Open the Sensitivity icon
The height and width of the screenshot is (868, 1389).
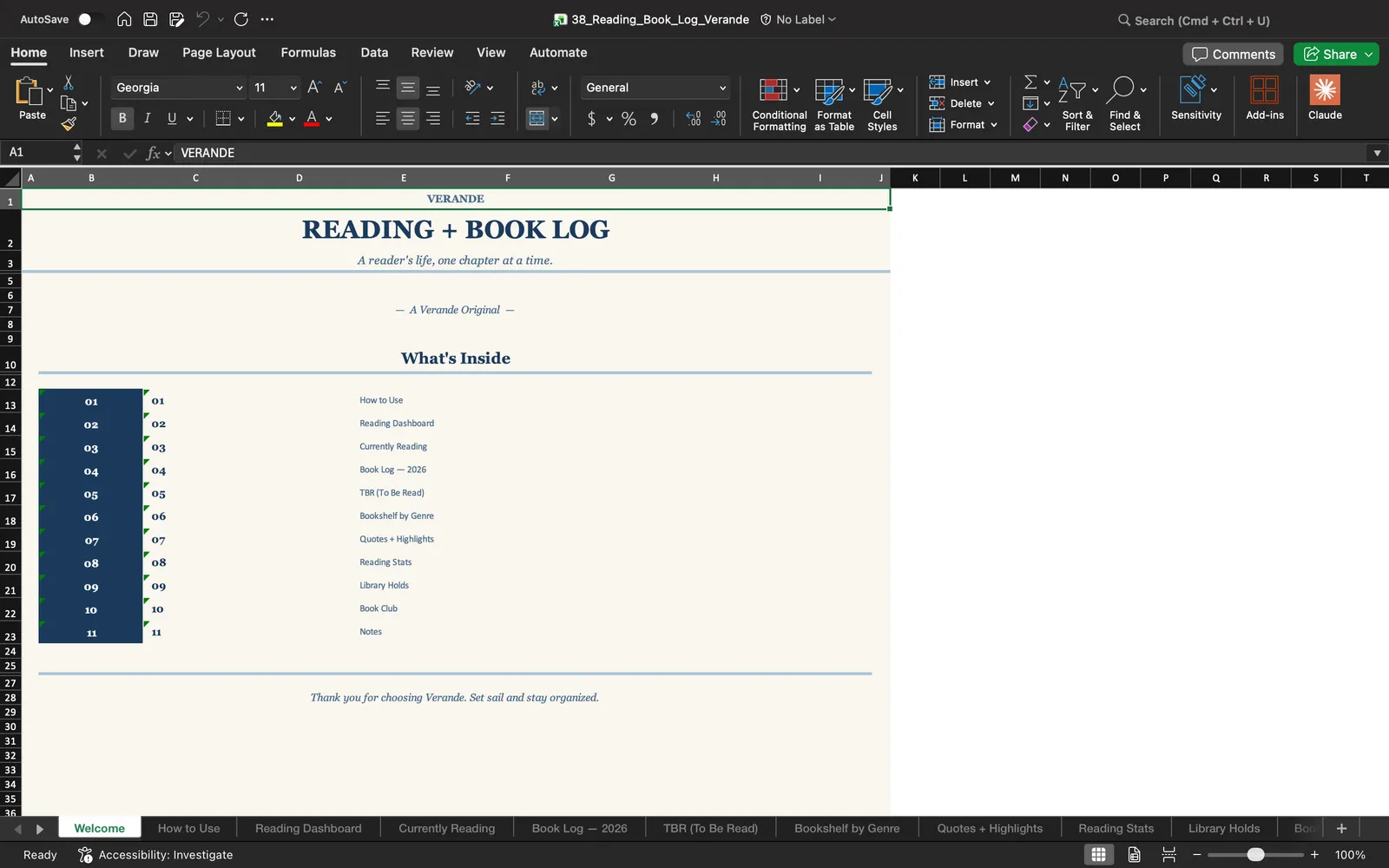(x=1192, y=90)
